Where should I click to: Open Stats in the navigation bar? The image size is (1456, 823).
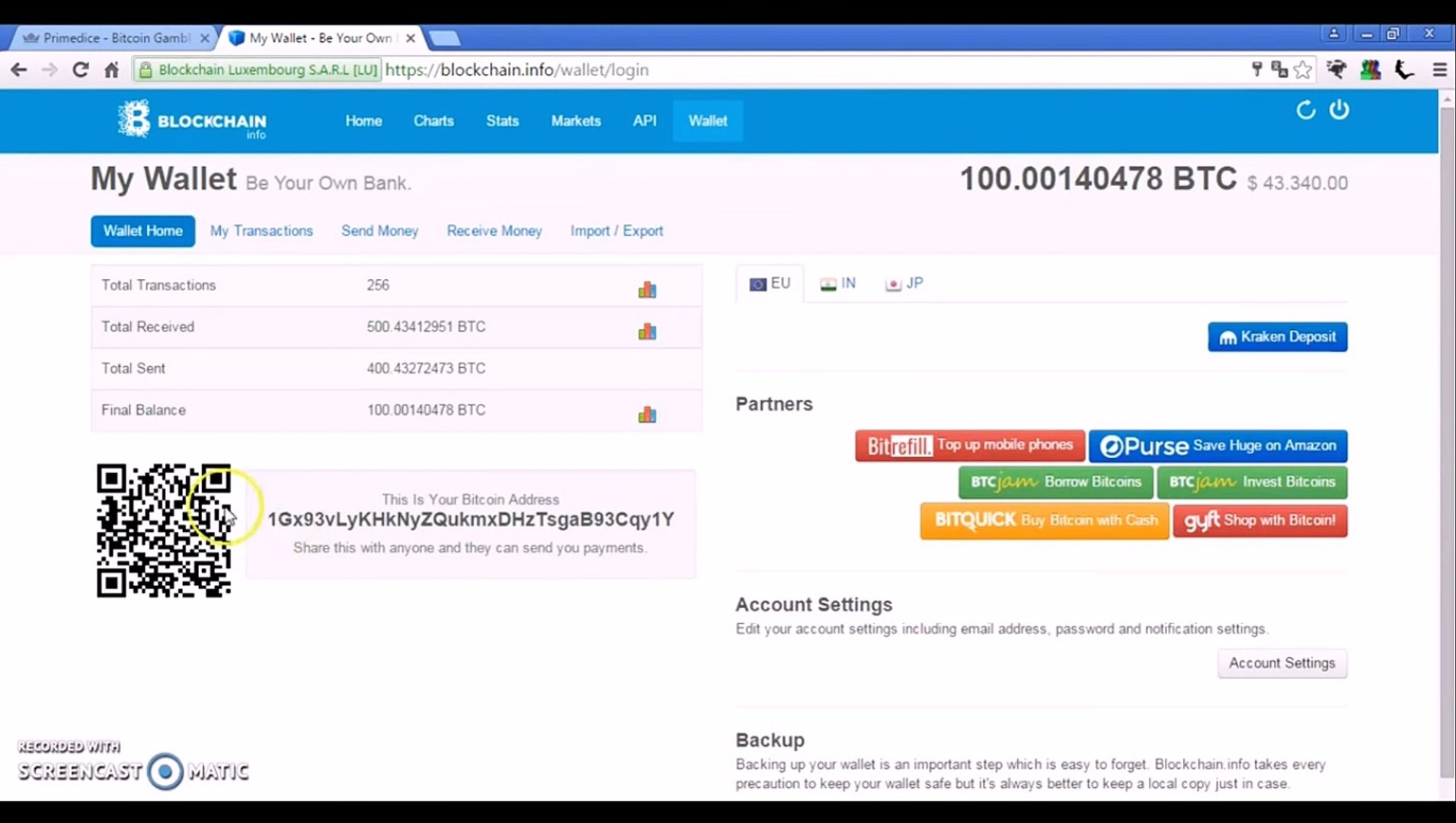pos(502,121)
